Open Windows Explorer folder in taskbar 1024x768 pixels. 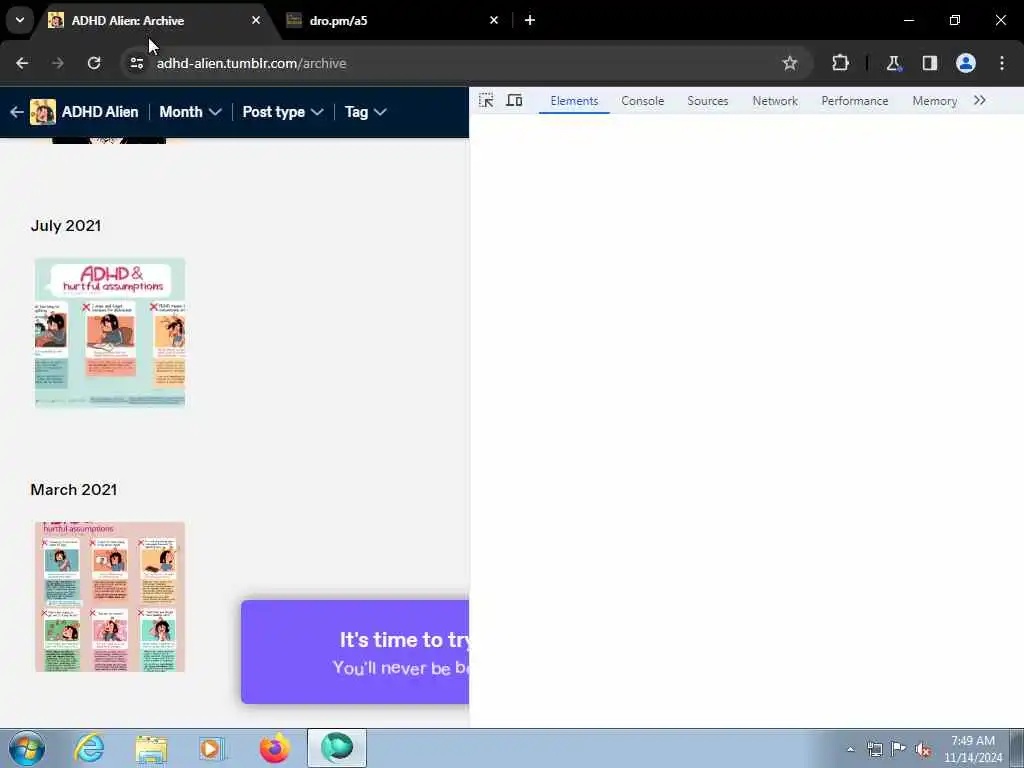(x=152, y=748)
